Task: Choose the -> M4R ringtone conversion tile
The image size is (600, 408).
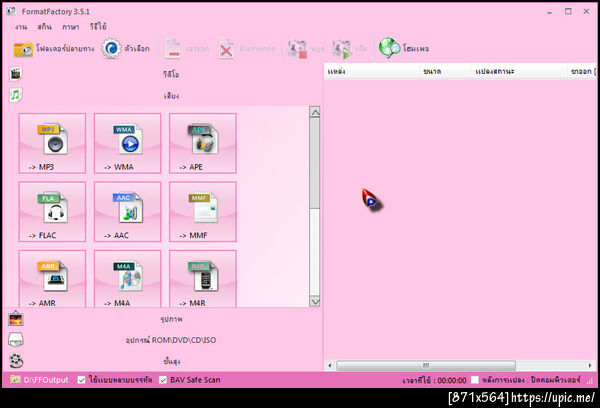Action: coord(203,279)
